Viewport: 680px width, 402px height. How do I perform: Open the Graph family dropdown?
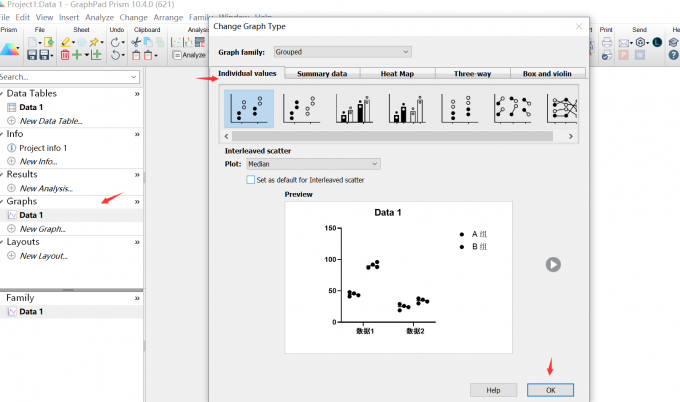pos(343,51)
